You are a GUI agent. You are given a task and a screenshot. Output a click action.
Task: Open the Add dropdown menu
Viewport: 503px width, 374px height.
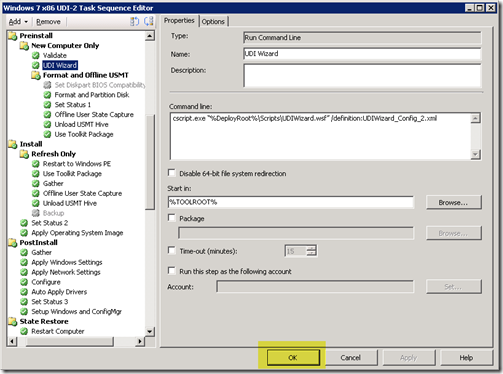pyautogui.click(x=18, y=22)
